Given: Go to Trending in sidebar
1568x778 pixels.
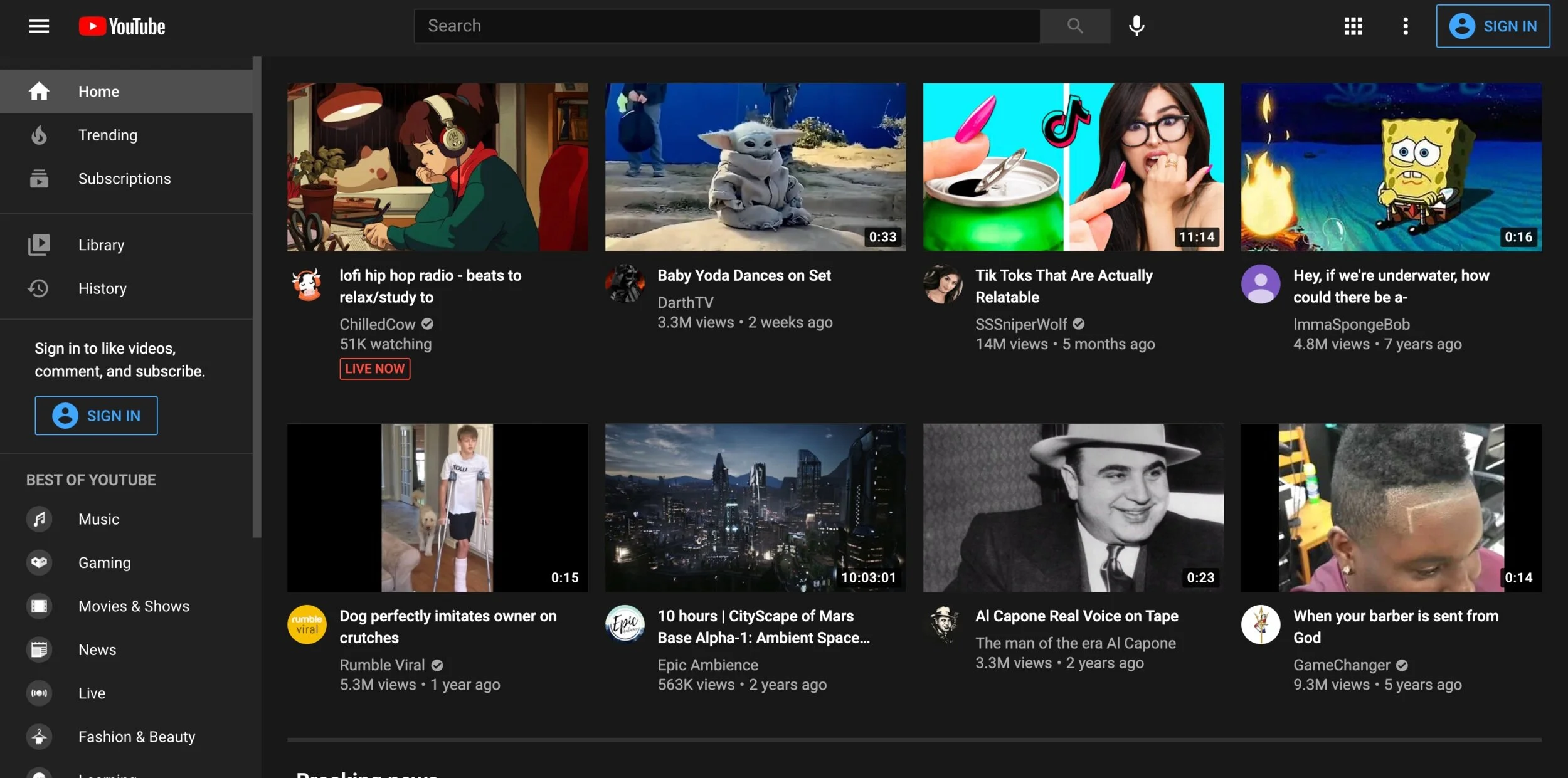Looking at the screenshot, I should 107,135.
